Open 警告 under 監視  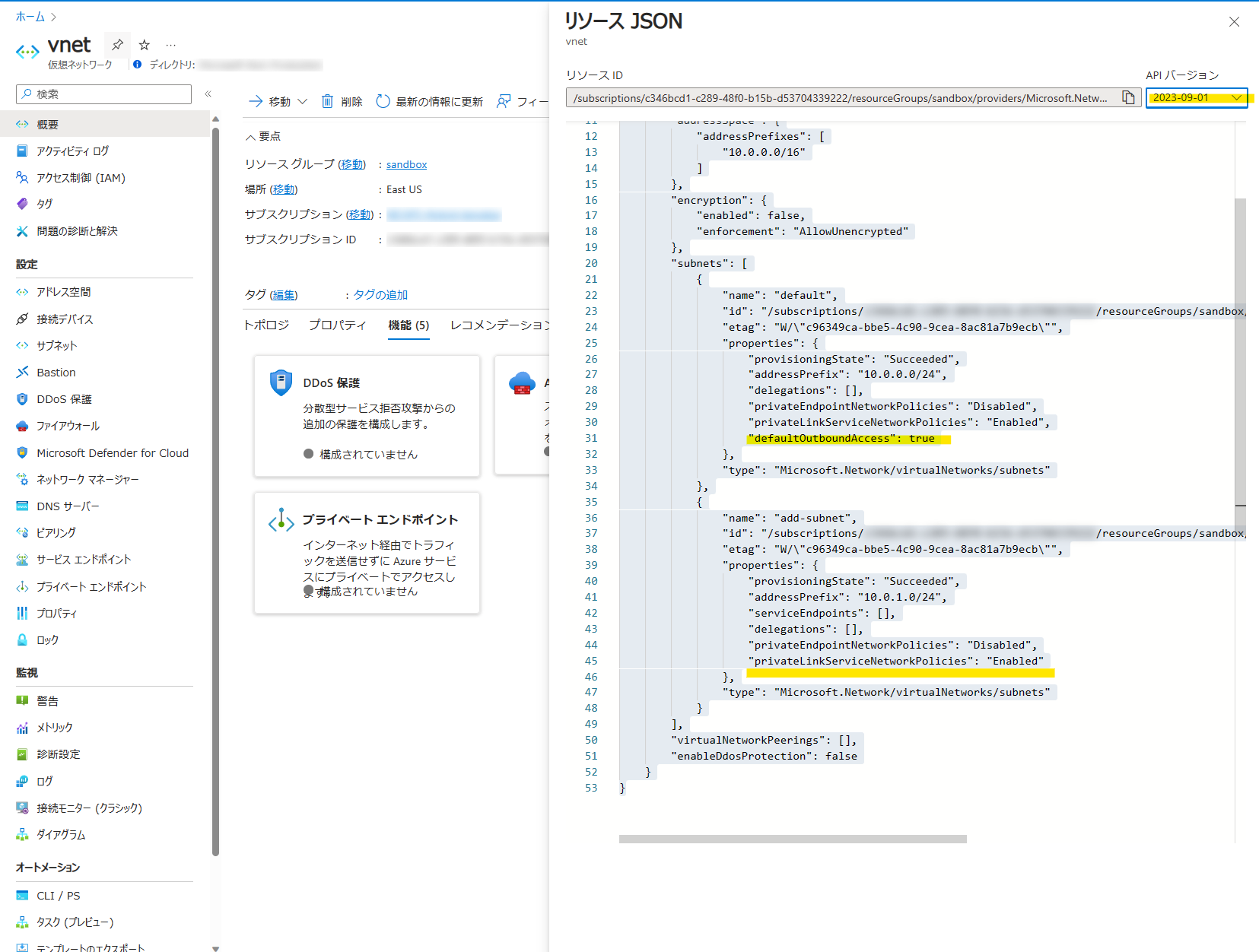pos(47,700)
